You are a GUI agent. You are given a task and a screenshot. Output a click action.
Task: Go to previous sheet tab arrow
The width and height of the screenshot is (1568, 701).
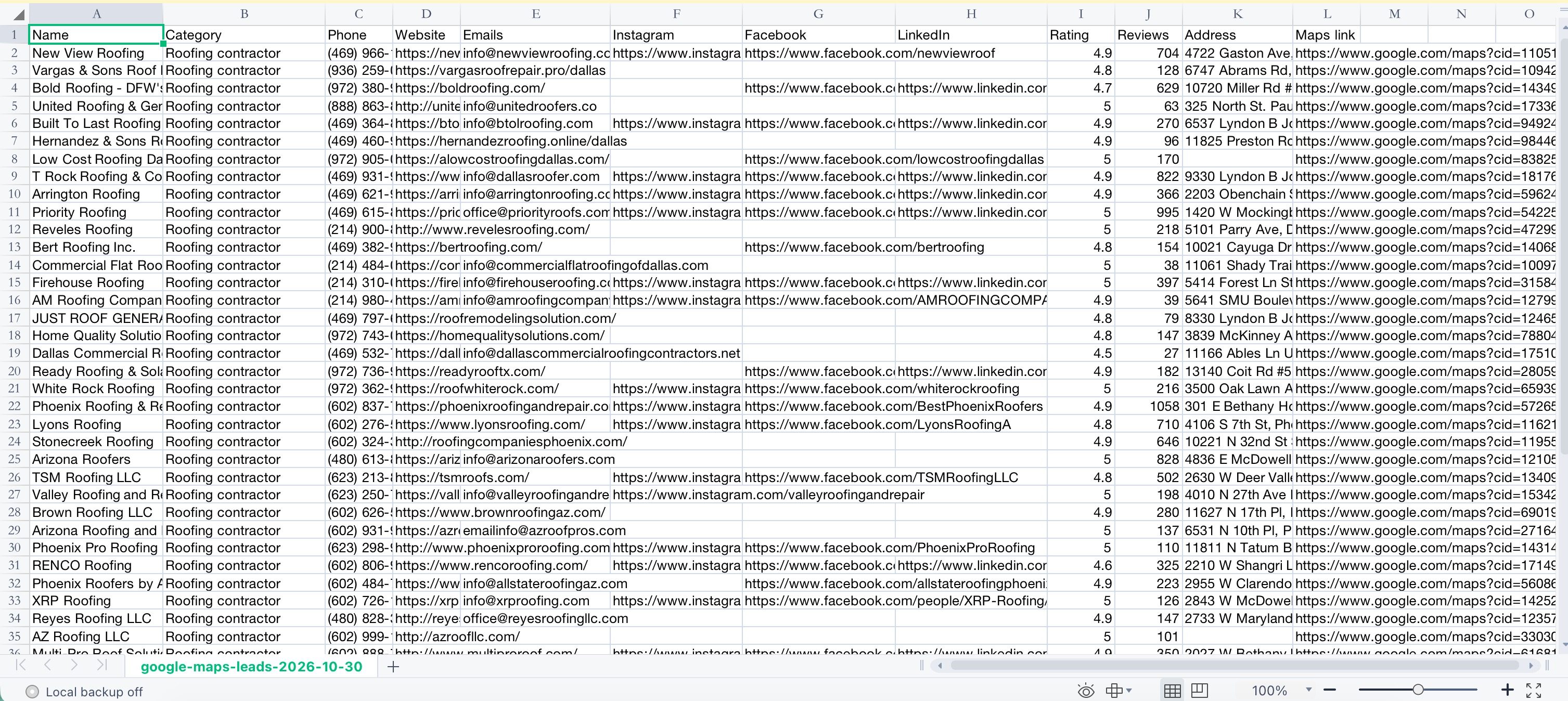(x=47, y=665)
